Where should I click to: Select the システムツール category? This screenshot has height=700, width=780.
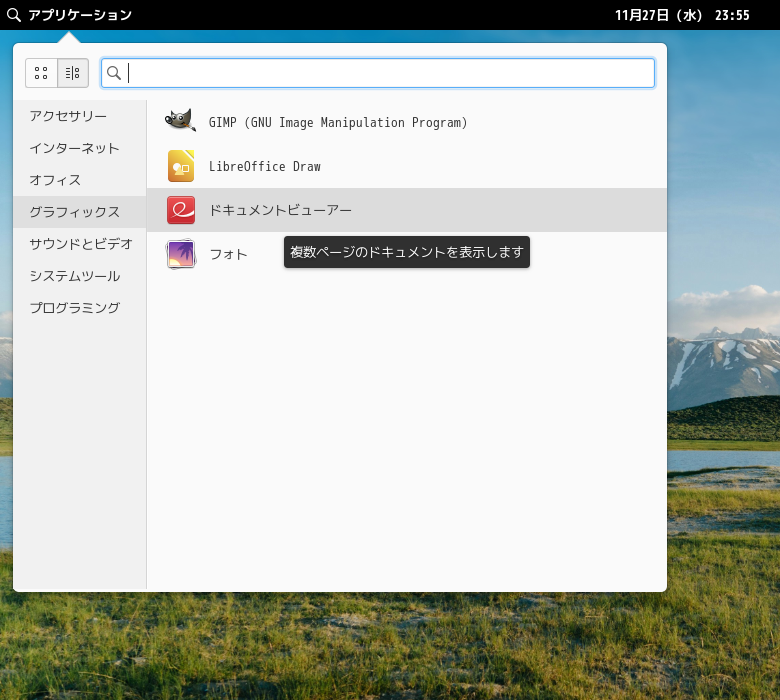[x=74, y=276]
